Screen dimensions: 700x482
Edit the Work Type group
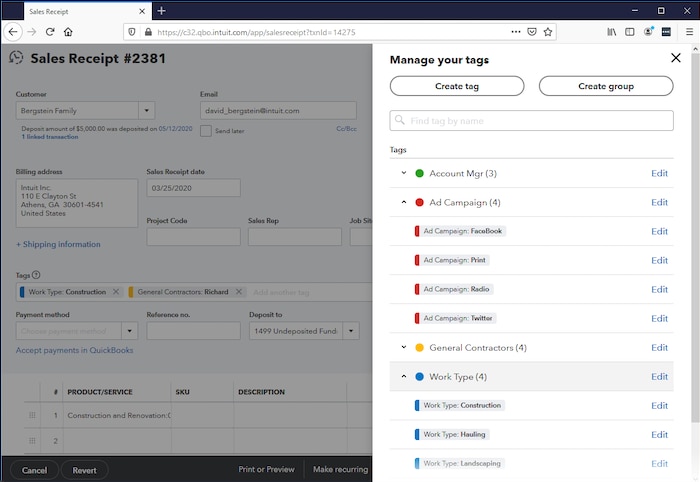(659, 376)
